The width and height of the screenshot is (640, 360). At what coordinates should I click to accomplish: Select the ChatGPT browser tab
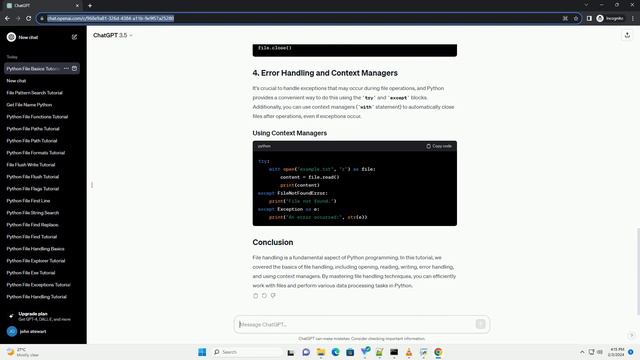tap(43, 6)
